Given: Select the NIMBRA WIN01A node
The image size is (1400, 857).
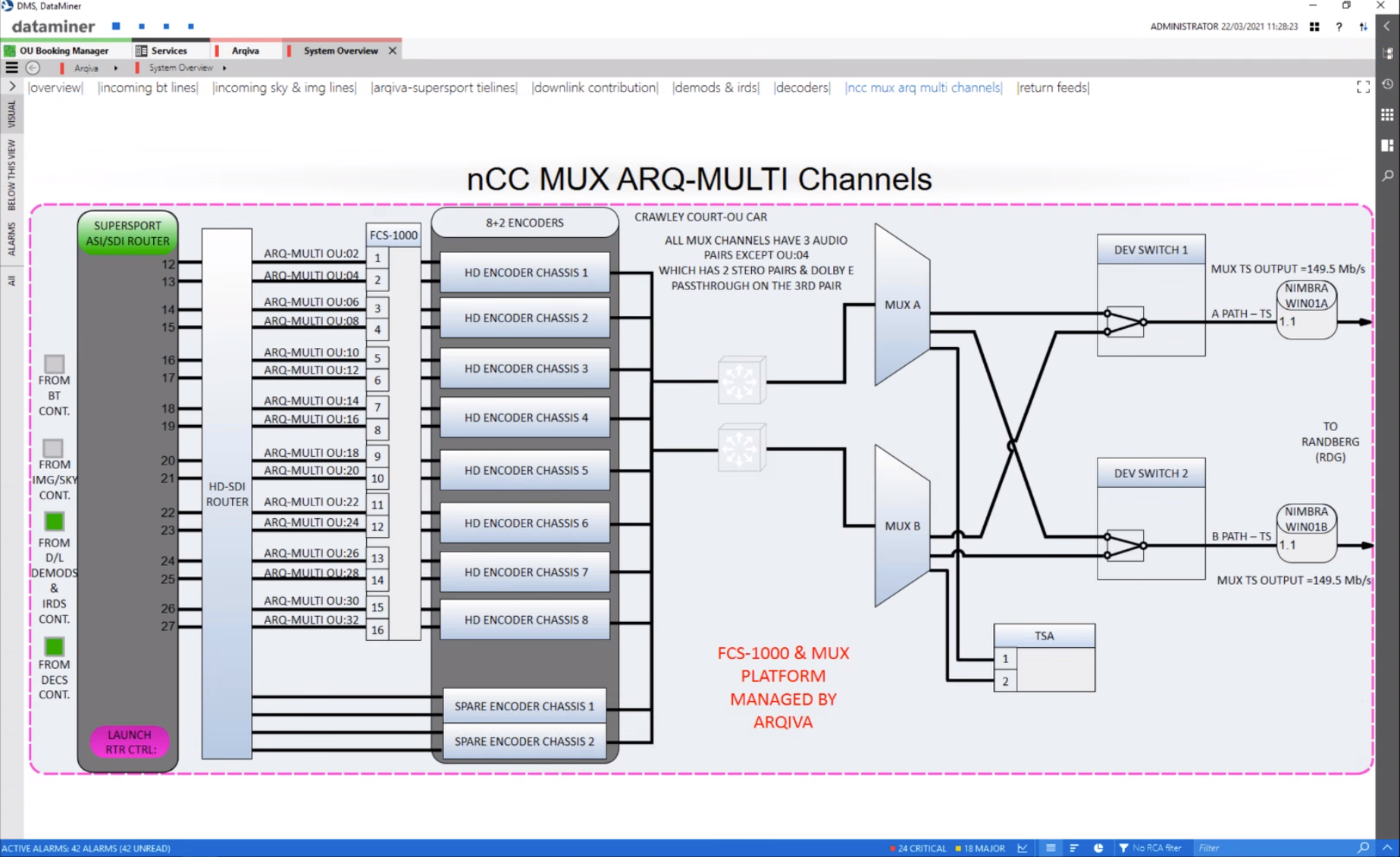Looking at the screenshot, I should coord(1306,309).
